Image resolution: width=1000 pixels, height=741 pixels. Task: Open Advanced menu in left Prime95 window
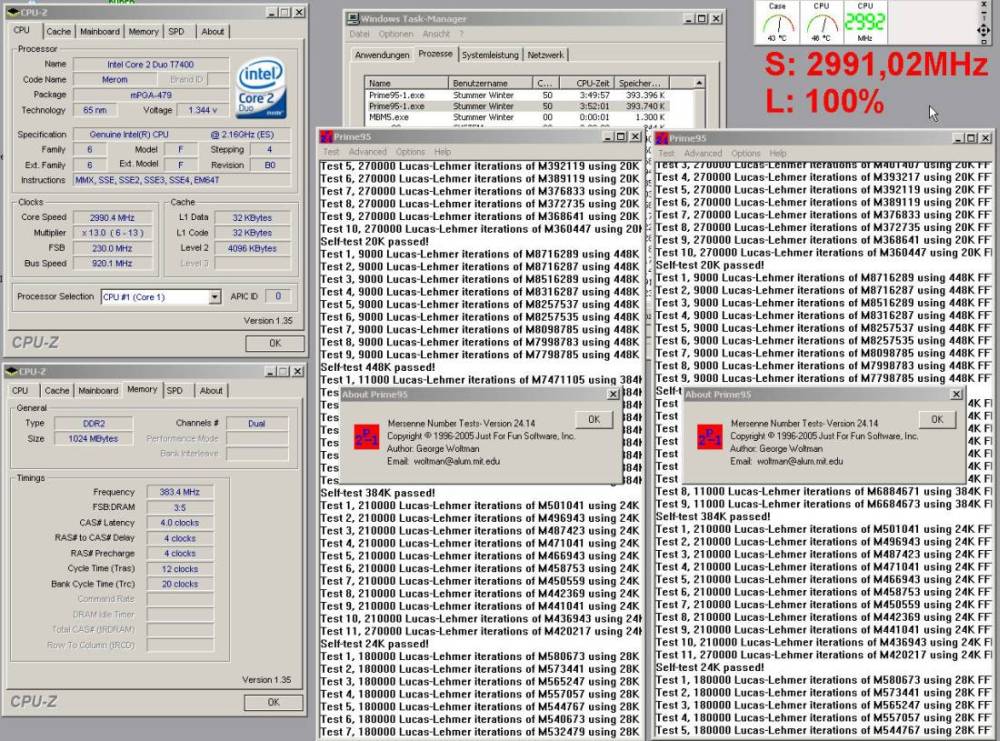point(367,152)
